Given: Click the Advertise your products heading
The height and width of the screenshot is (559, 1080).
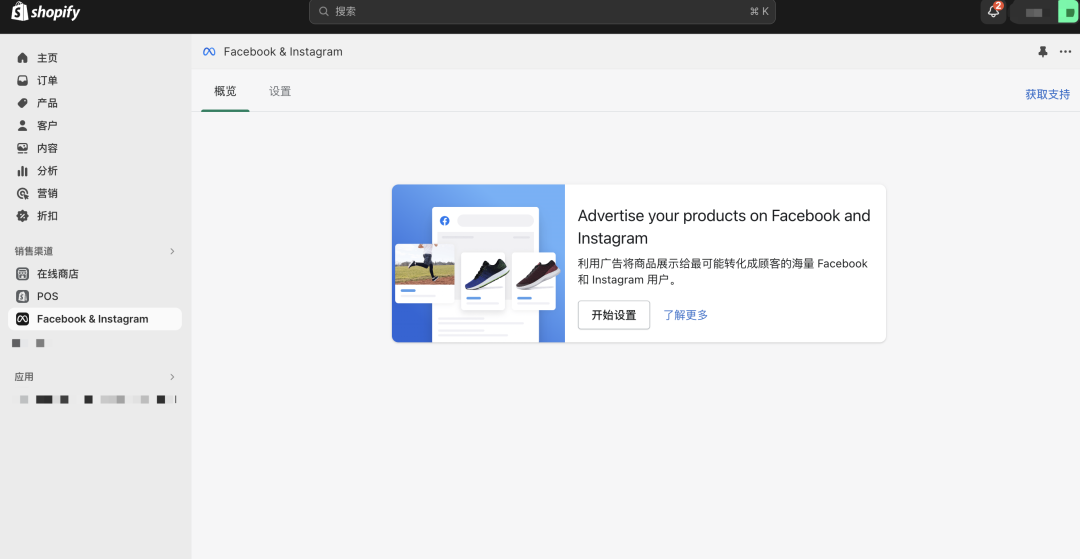Looking at the screenshot, I should [724, 226].
